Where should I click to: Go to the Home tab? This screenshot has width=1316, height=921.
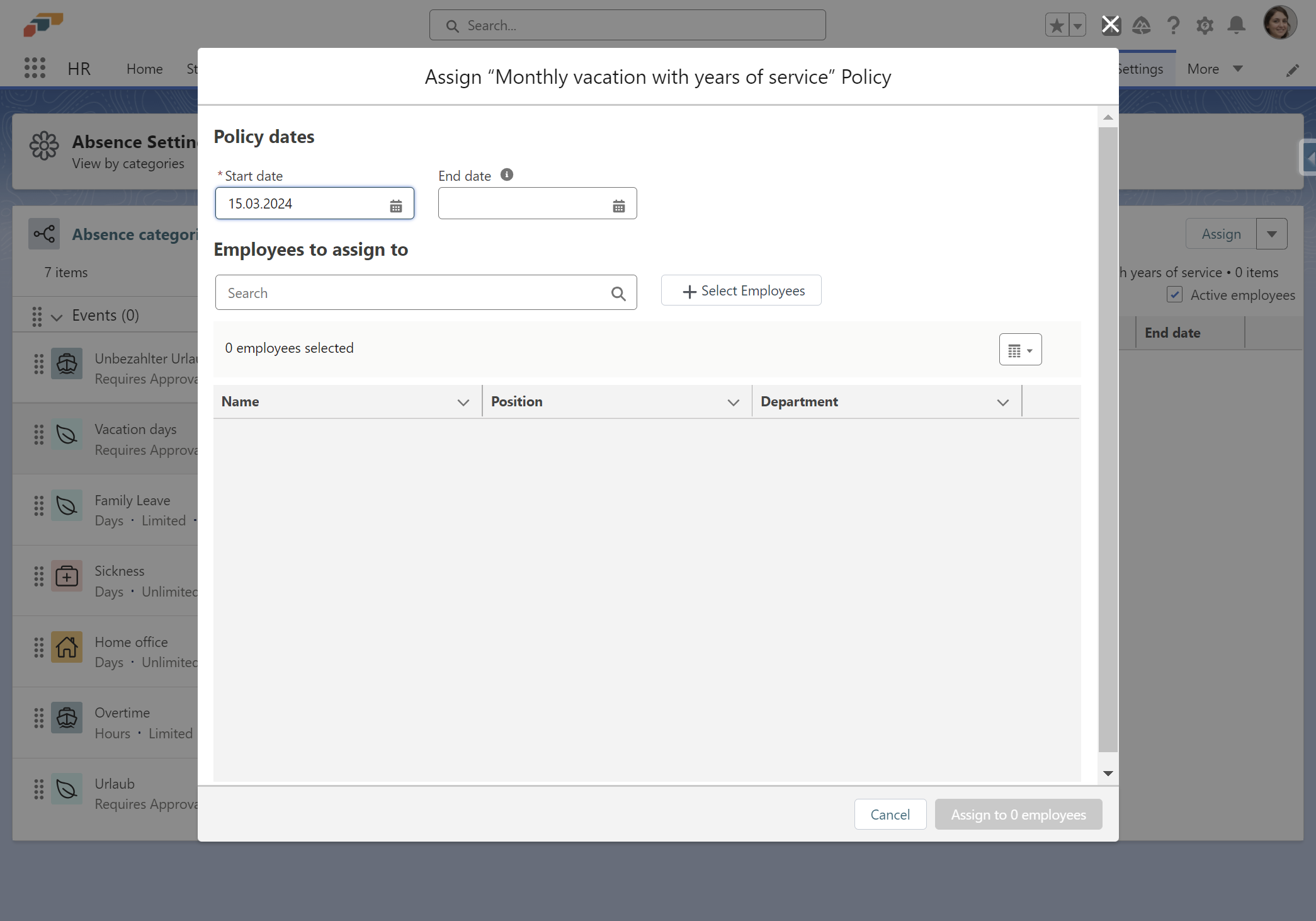[144, 69]
